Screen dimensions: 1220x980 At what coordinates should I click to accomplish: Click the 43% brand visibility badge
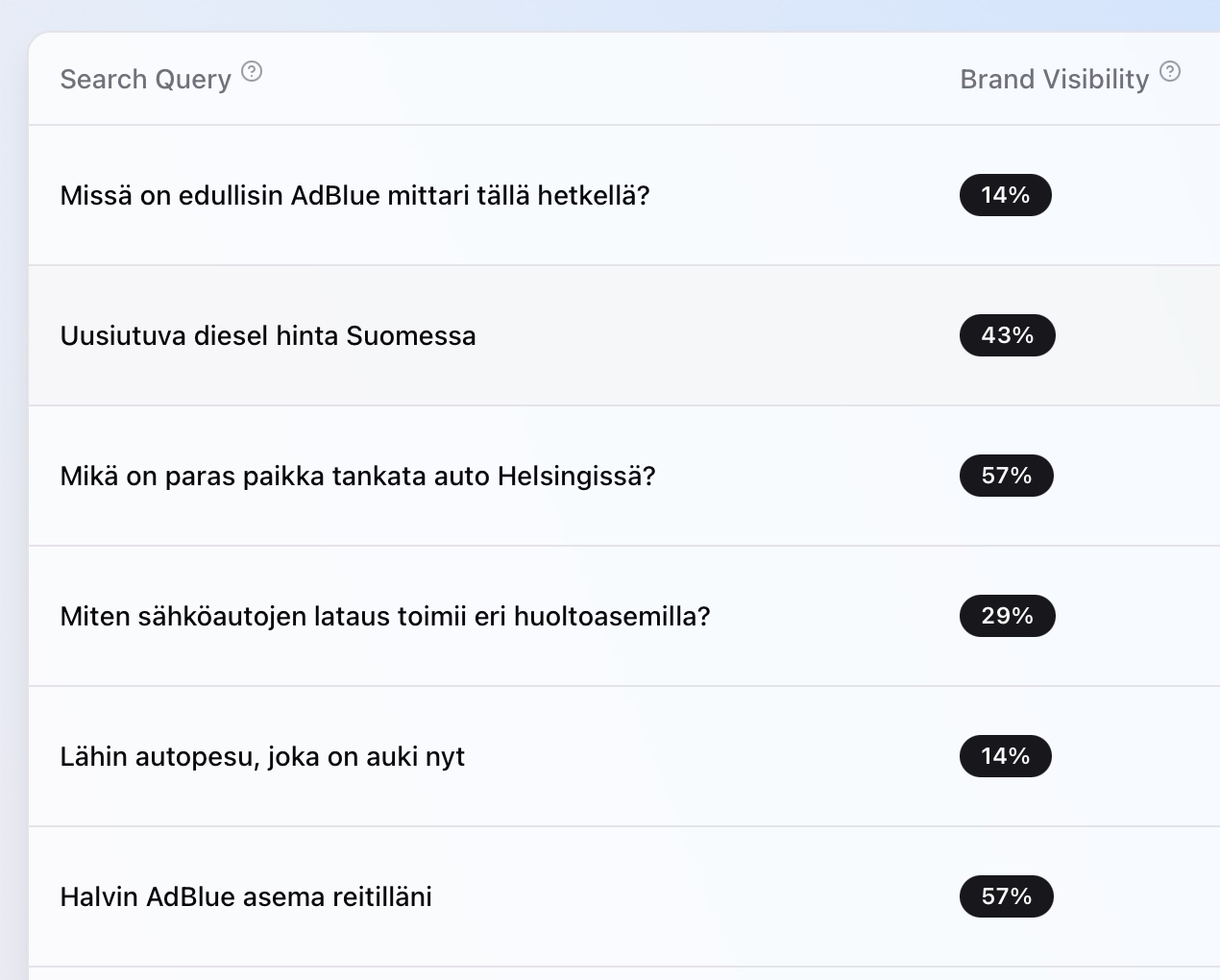tap(1007, 336)
